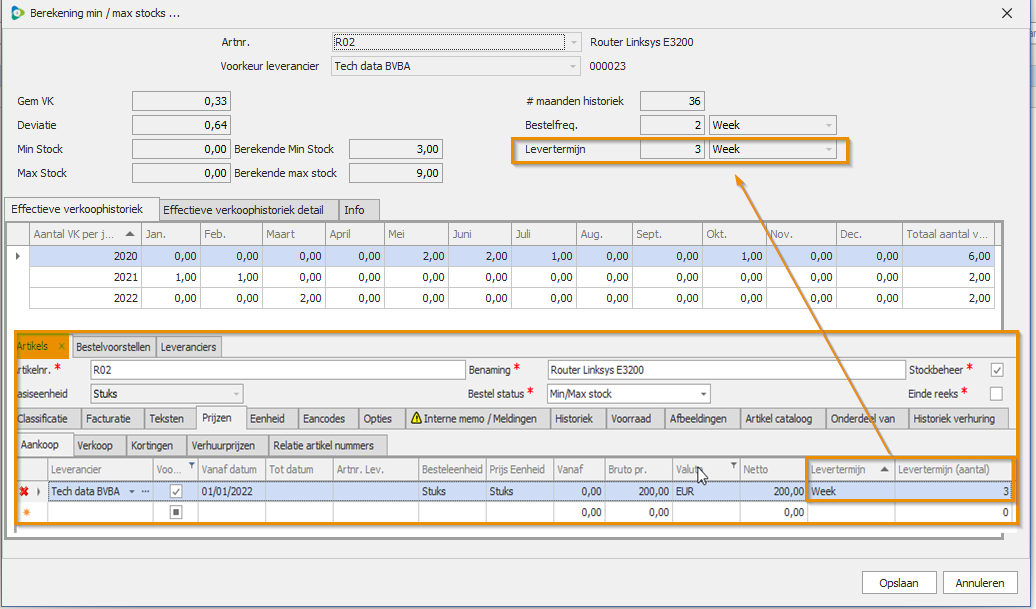Open the Info tab
This screenshot has height=609, width=1036.
[354, 209]
